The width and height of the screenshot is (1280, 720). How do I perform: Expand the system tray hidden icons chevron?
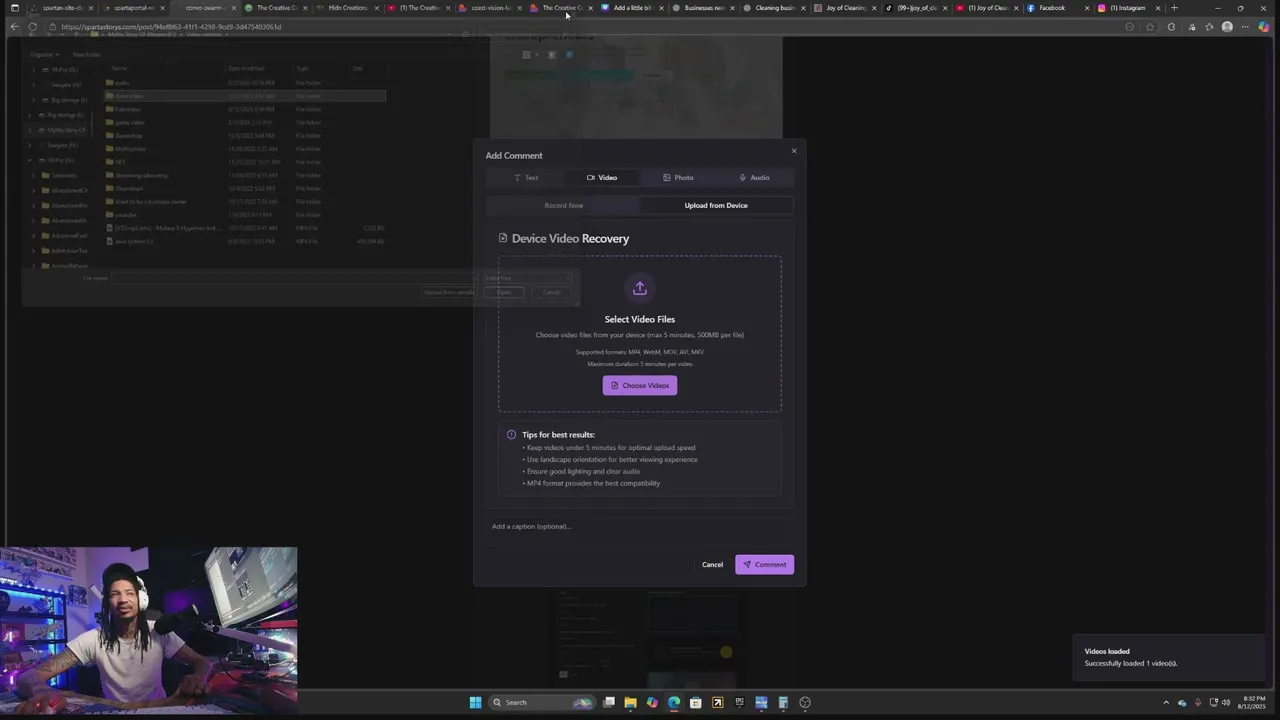point(1166,702)
